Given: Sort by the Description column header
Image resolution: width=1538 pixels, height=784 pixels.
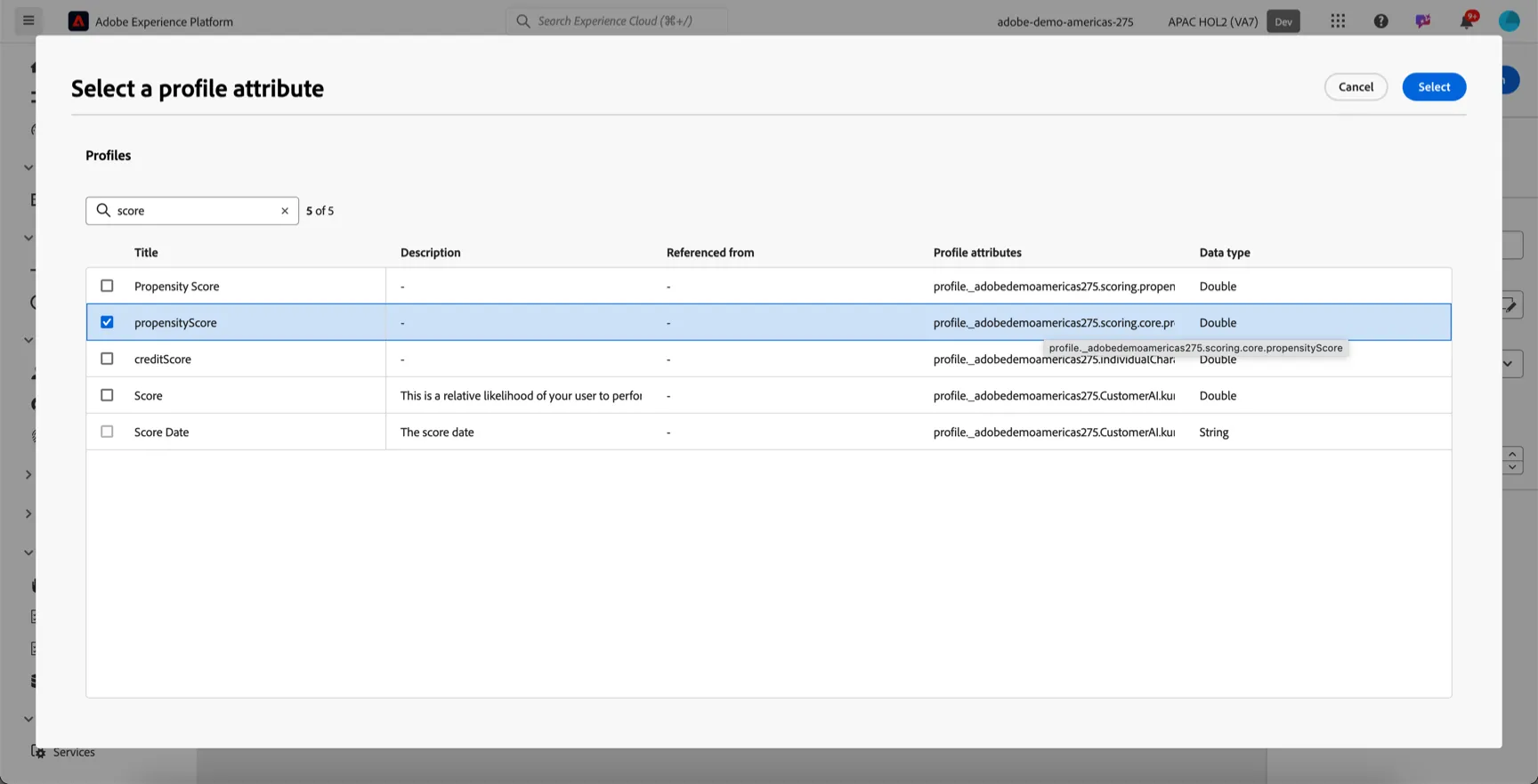Looking at the screenshot, I should [x=431, y=253].
